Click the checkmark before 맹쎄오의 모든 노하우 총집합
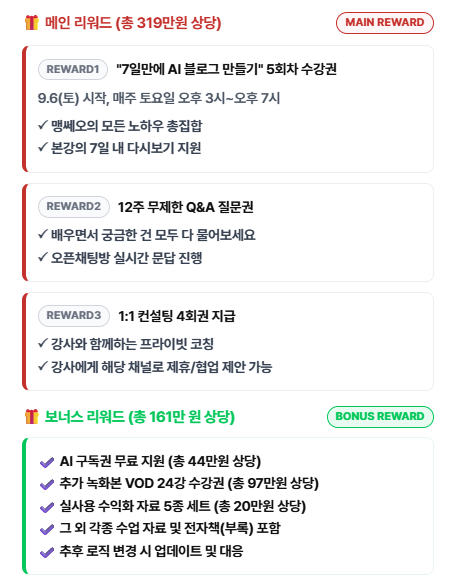 43,125
